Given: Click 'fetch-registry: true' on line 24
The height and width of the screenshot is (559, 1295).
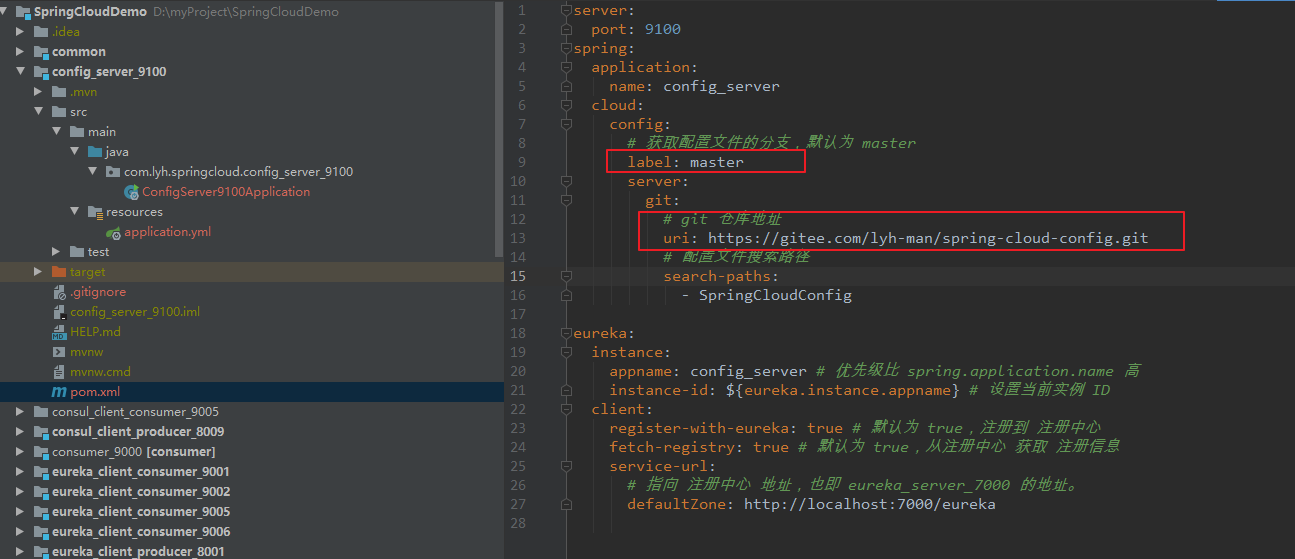Looking at the screenshot, I should (x=699, y=447).
